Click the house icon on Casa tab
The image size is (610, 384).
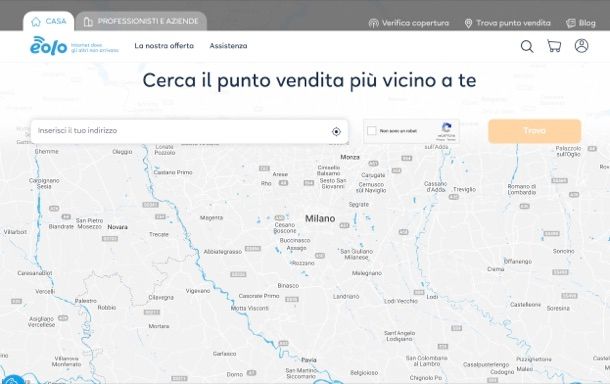click(x=36, y=21)
